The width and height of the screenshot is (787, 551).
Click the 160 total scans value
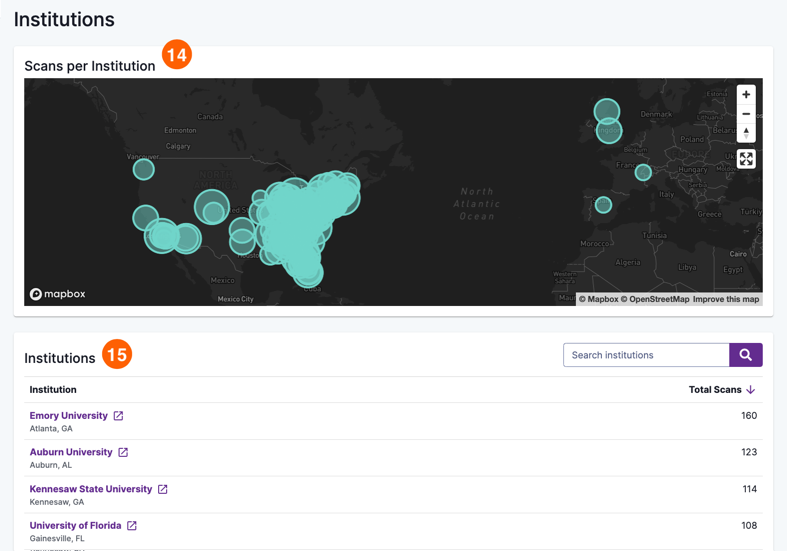coord(749,416)
